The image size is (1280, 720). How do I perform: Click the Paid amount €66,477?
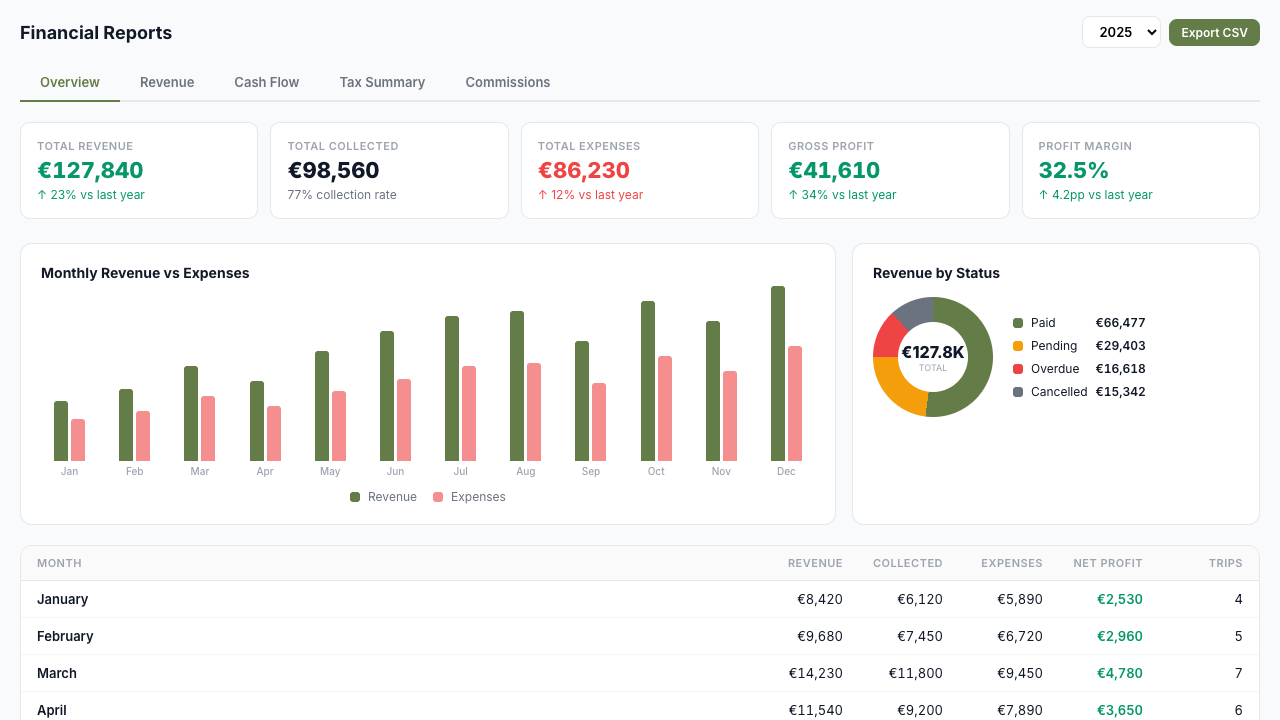pos(1121,323)
